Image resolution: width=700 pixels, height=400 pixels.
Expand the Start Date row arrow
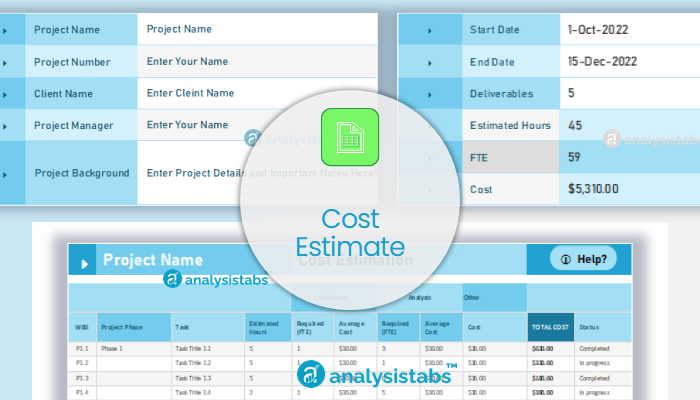point(430,30)
